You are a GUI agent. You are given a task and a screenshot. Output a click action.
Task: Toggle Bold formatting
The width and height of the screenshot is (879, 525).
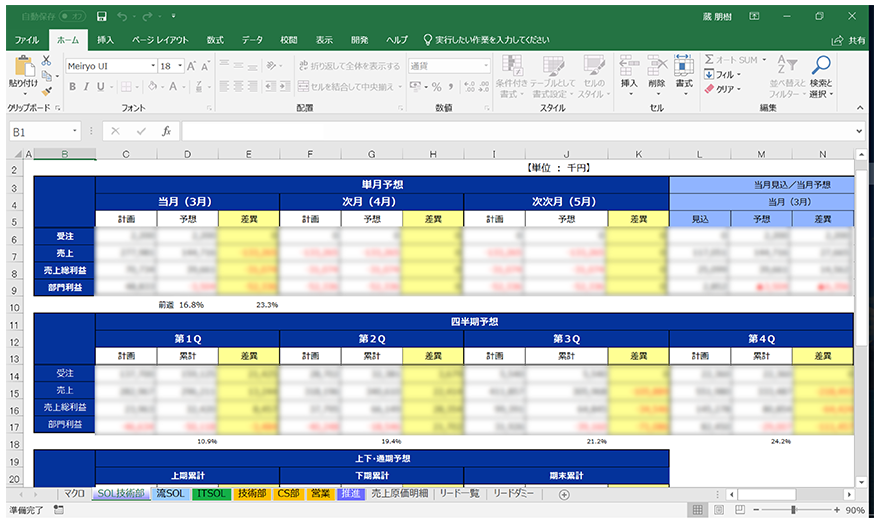click(72, 88)
